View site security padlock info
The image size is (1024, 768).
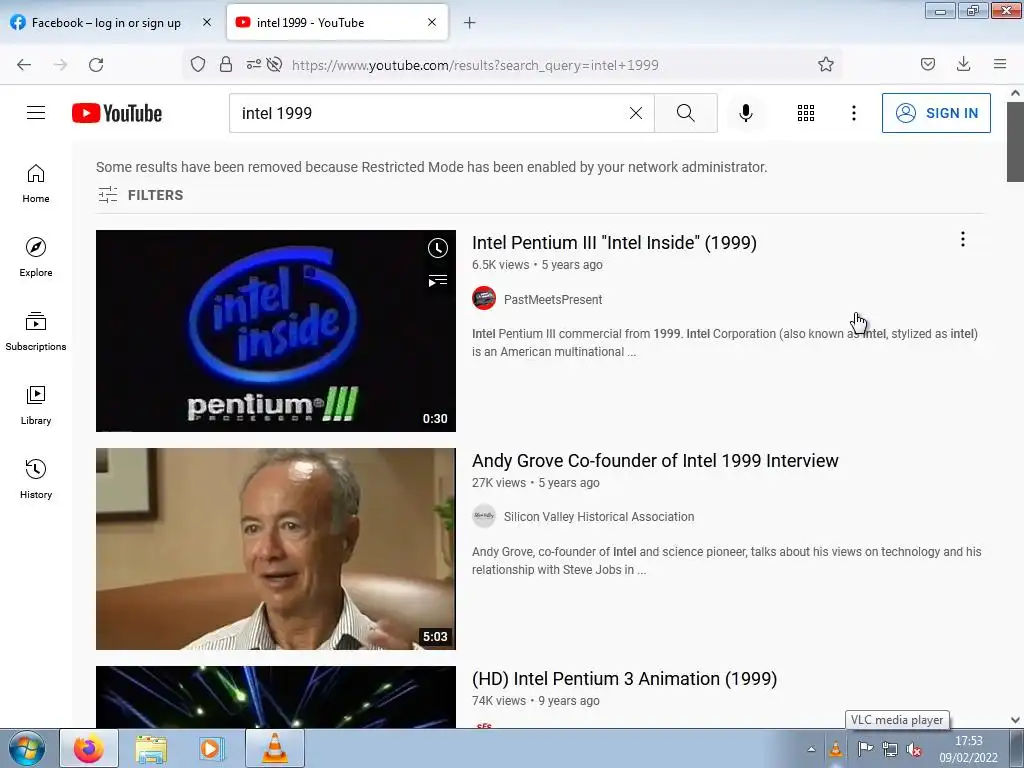[226, 64]
